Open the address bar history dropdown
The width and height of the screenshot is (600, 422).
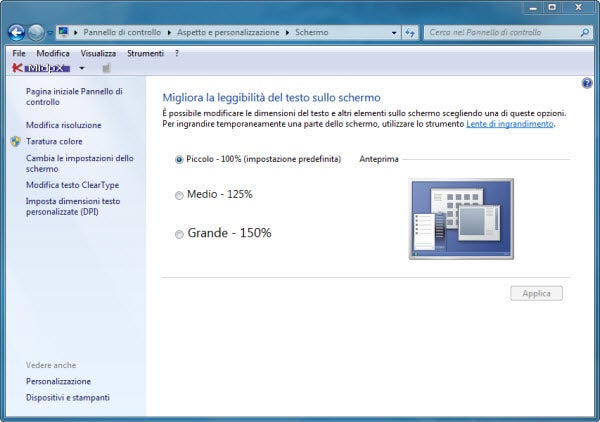(x=394, y=33)
